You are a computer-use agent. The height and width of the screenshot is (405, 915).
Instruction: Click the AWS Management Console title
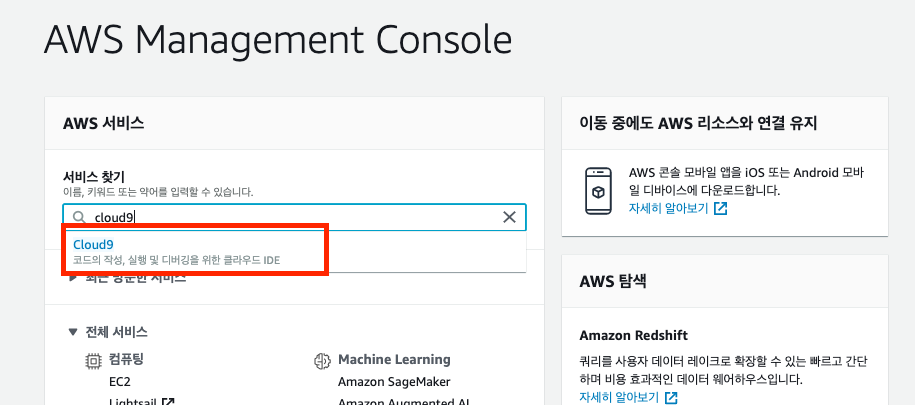[278, 40]
